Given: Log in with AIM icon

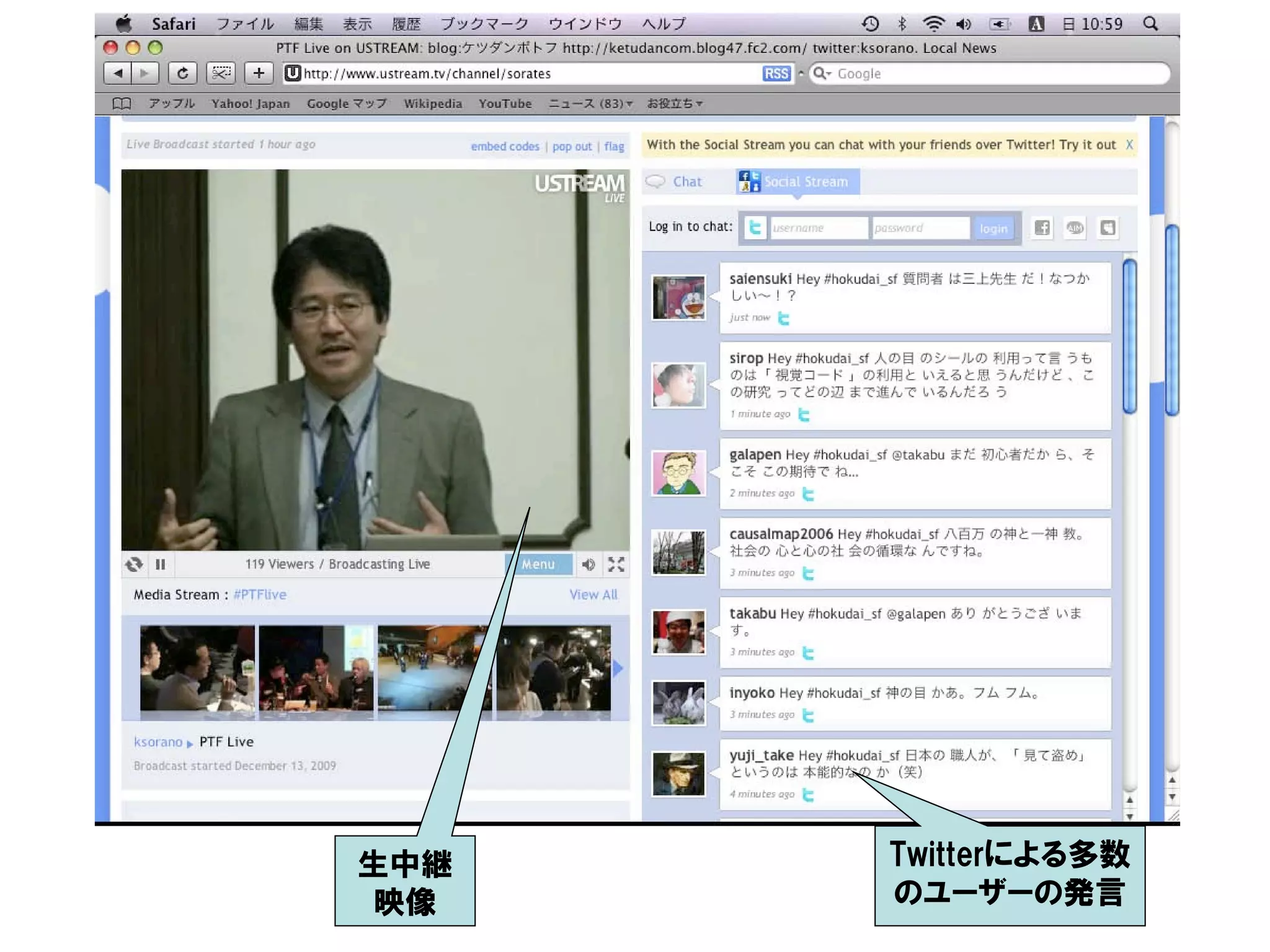Looking at the screenshot, I should point(1075,227).
